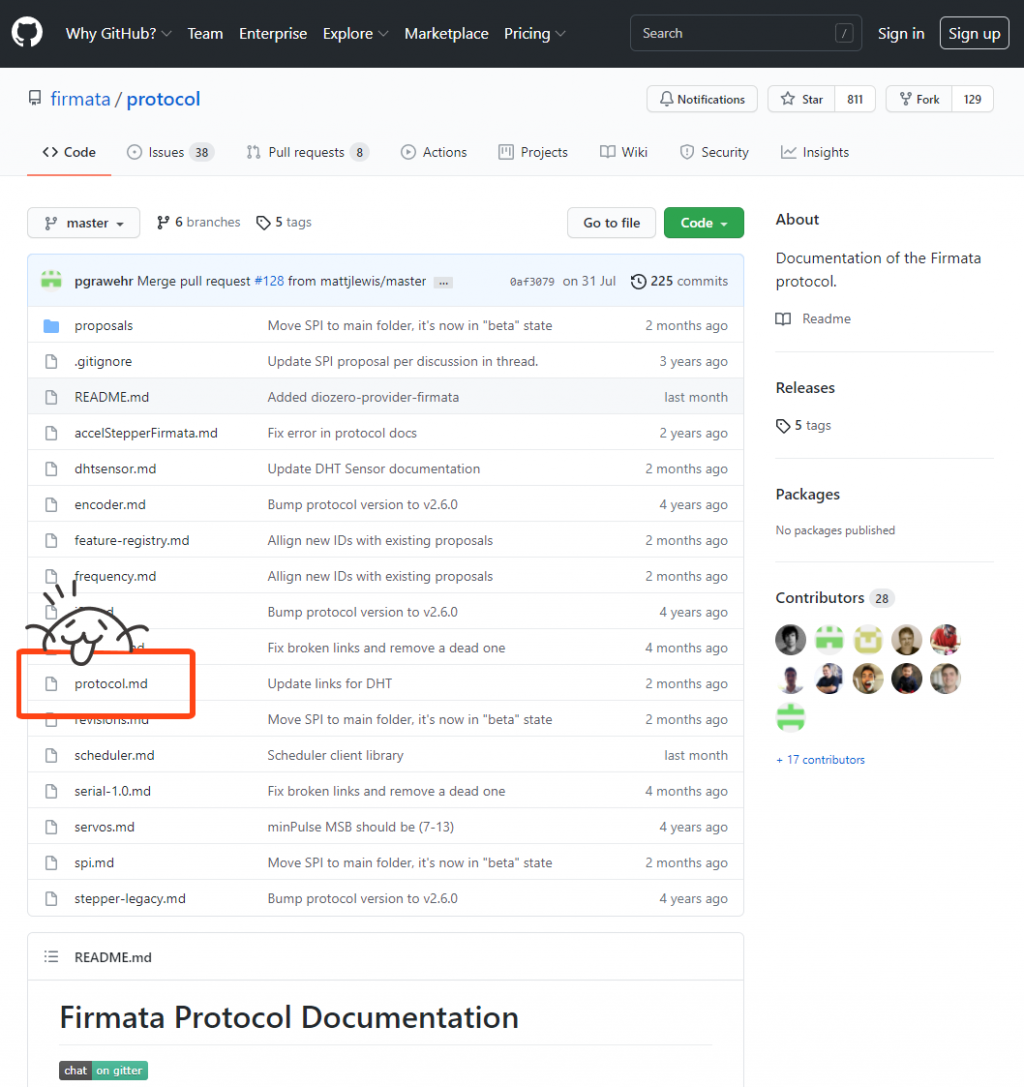Focus the GitHub search field
The image size is (1024, 1087).
tap(745, 33)
